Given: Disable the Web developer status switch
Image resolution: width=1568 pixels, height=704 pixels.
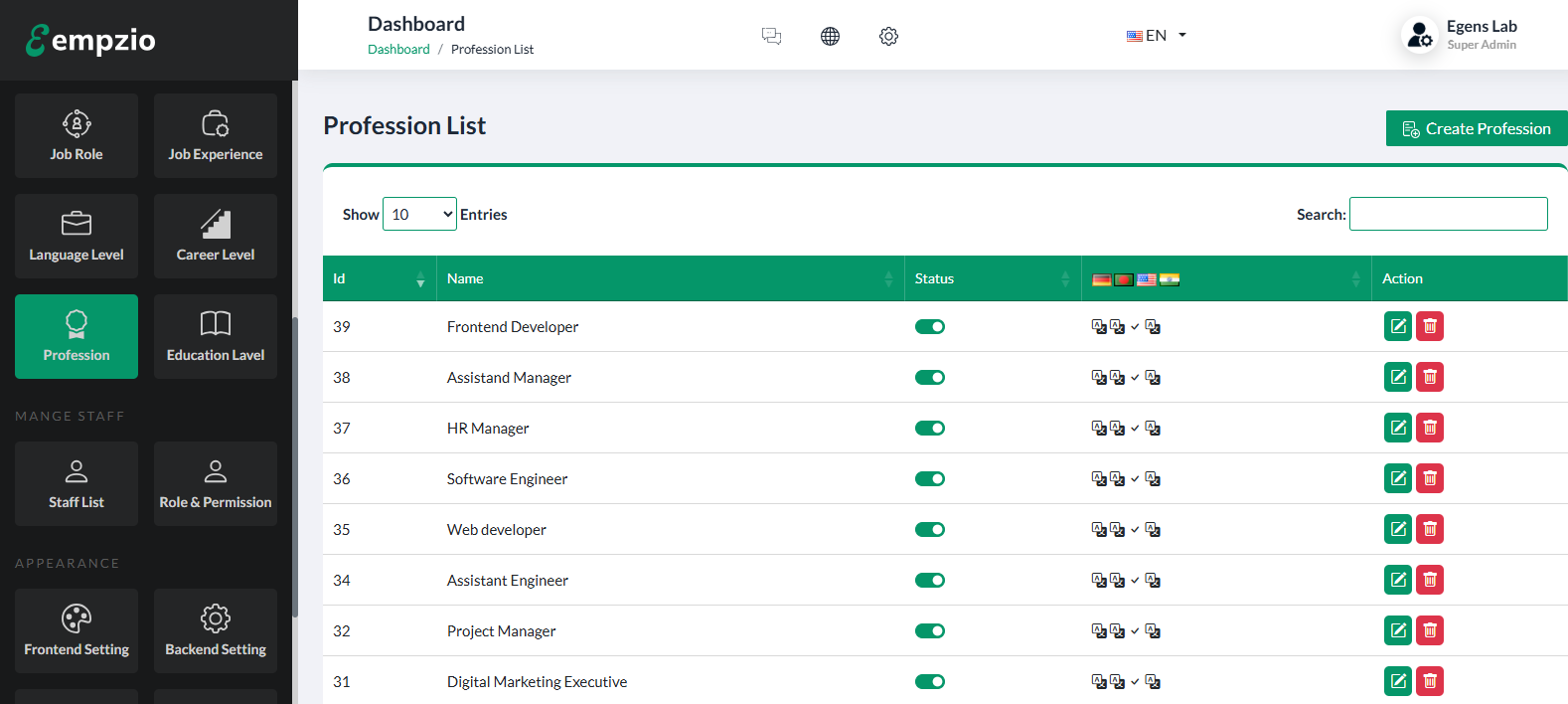Looking at the screenshot, I should tap(929, 530).
